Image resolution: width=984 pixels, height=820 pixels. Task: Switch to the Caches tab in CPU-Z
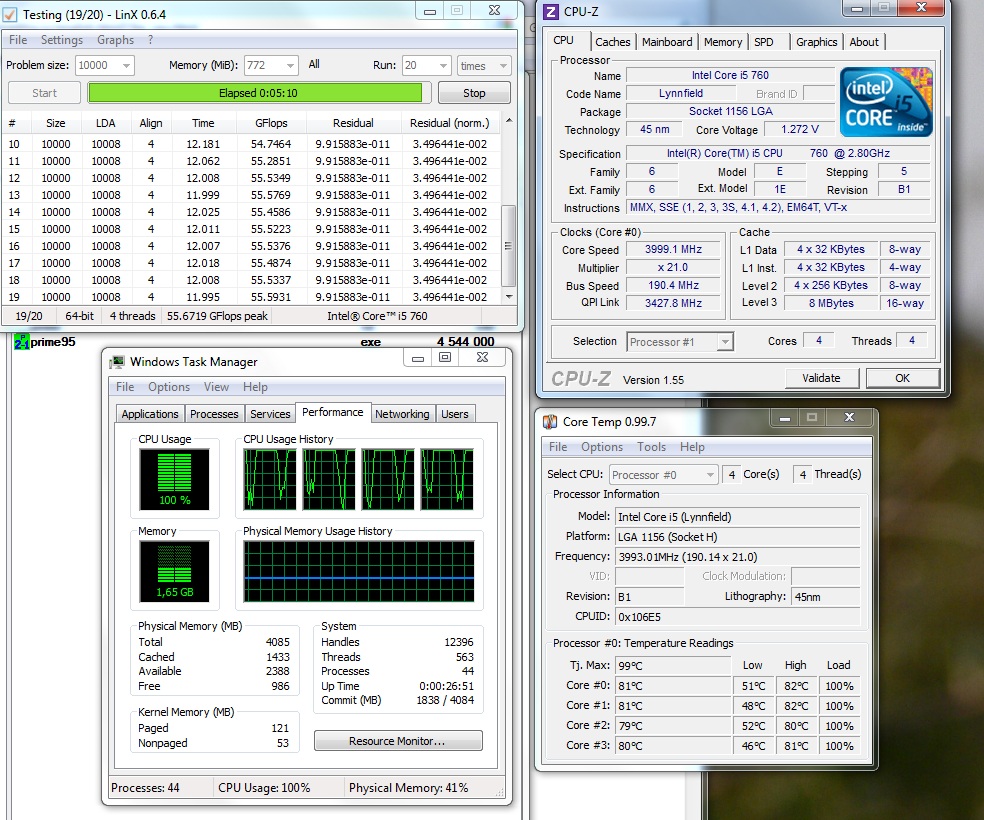coord(612,42)
